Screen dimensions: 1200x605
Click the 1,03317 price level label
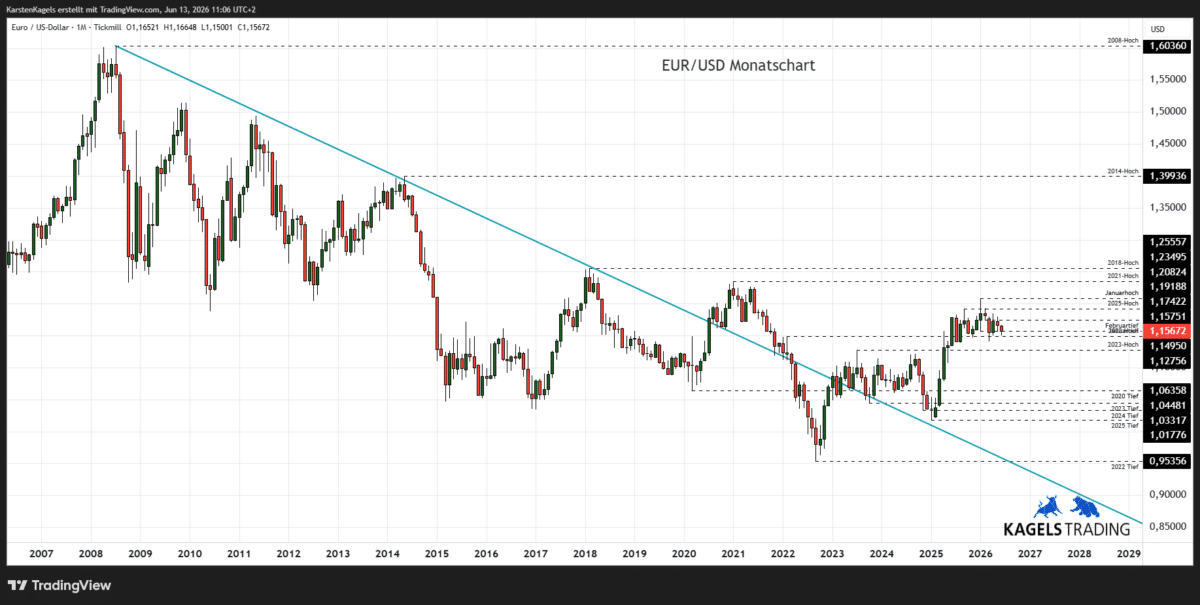1168,420
